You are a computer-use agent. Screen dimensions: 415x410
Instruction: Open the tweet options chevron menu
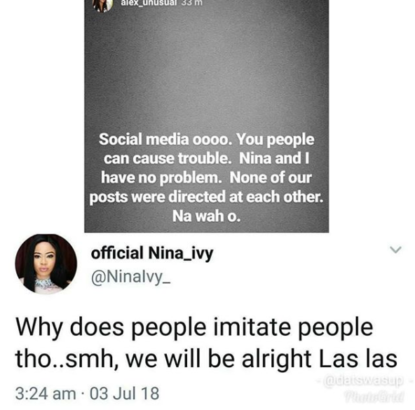pos(395,250)
